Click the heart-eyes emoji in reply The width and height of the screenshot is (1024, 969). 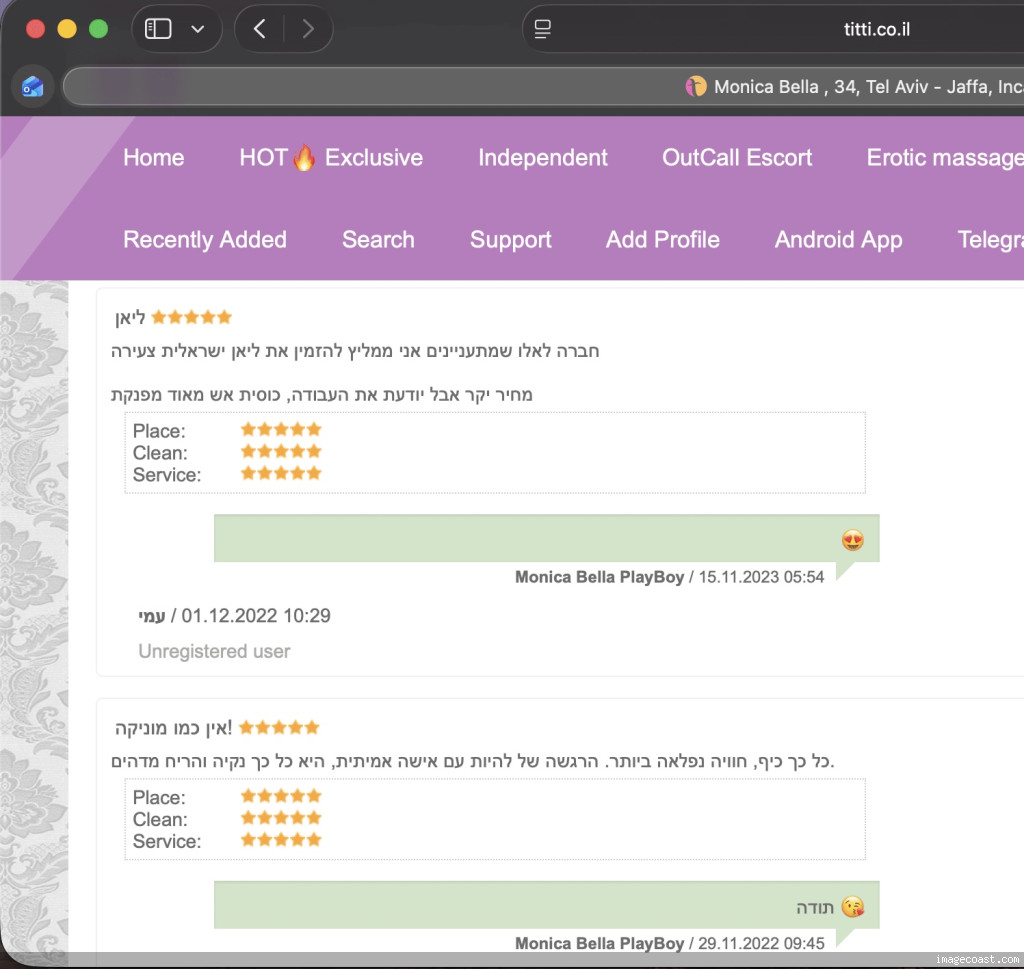pos(852,541)
